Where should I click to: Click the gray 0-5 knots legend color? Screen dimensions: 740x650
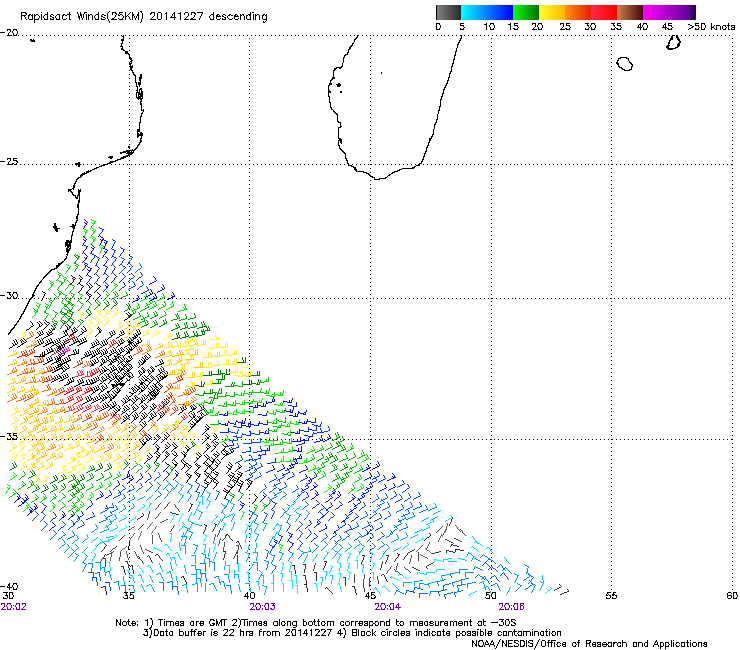[x=448, y=12]
